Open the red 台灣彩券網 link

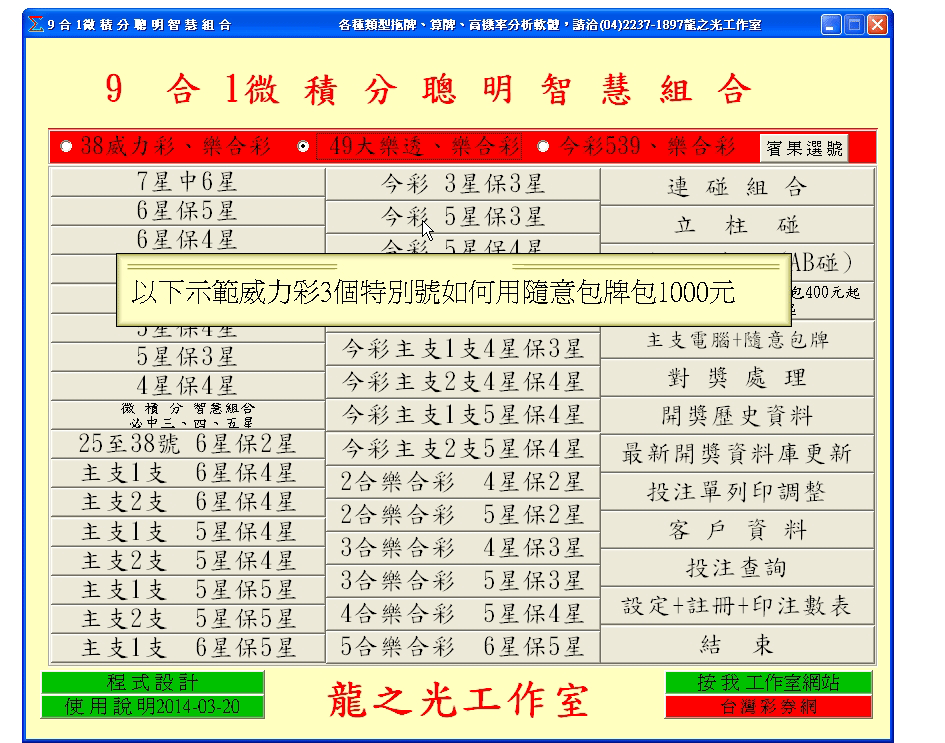point(768,706)
